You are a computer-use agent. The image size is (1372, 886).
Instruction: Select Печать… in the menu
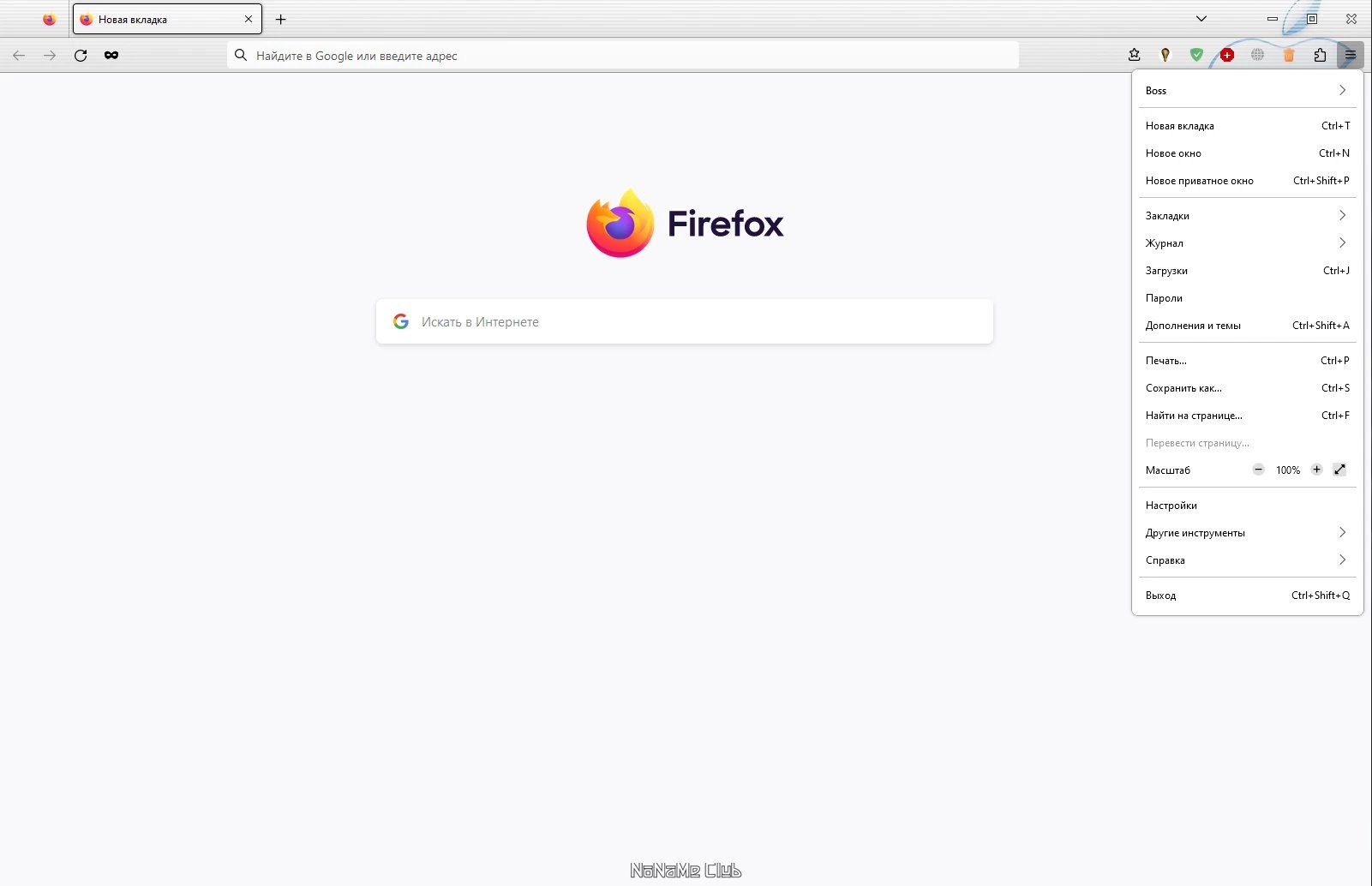click(1248, 361)
